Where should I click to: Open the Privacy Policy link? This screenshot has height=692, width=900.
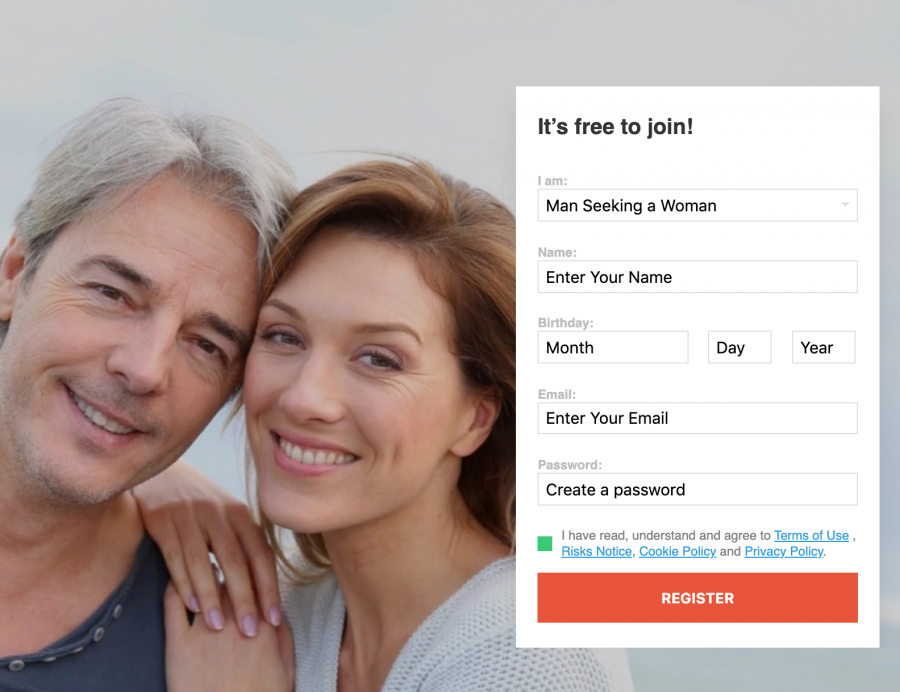pos(783,551)
